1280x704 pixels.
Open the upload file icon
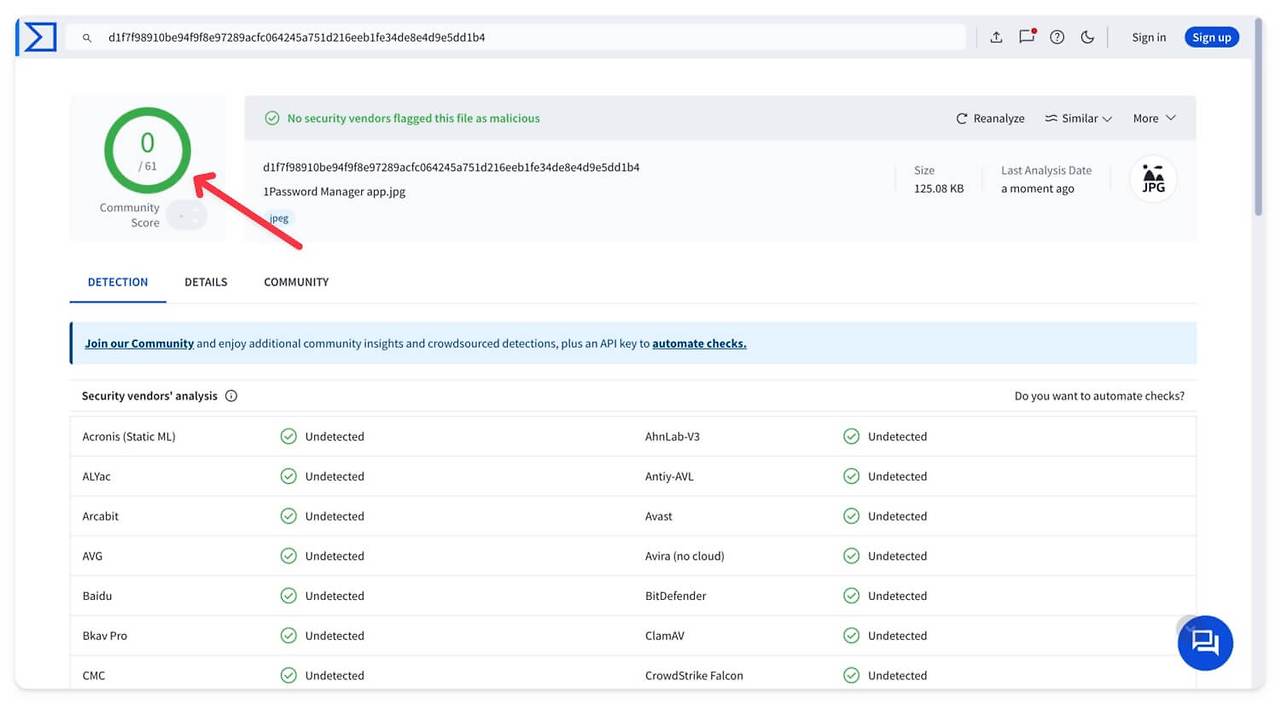pyautogui.click(x=996, y=37)
